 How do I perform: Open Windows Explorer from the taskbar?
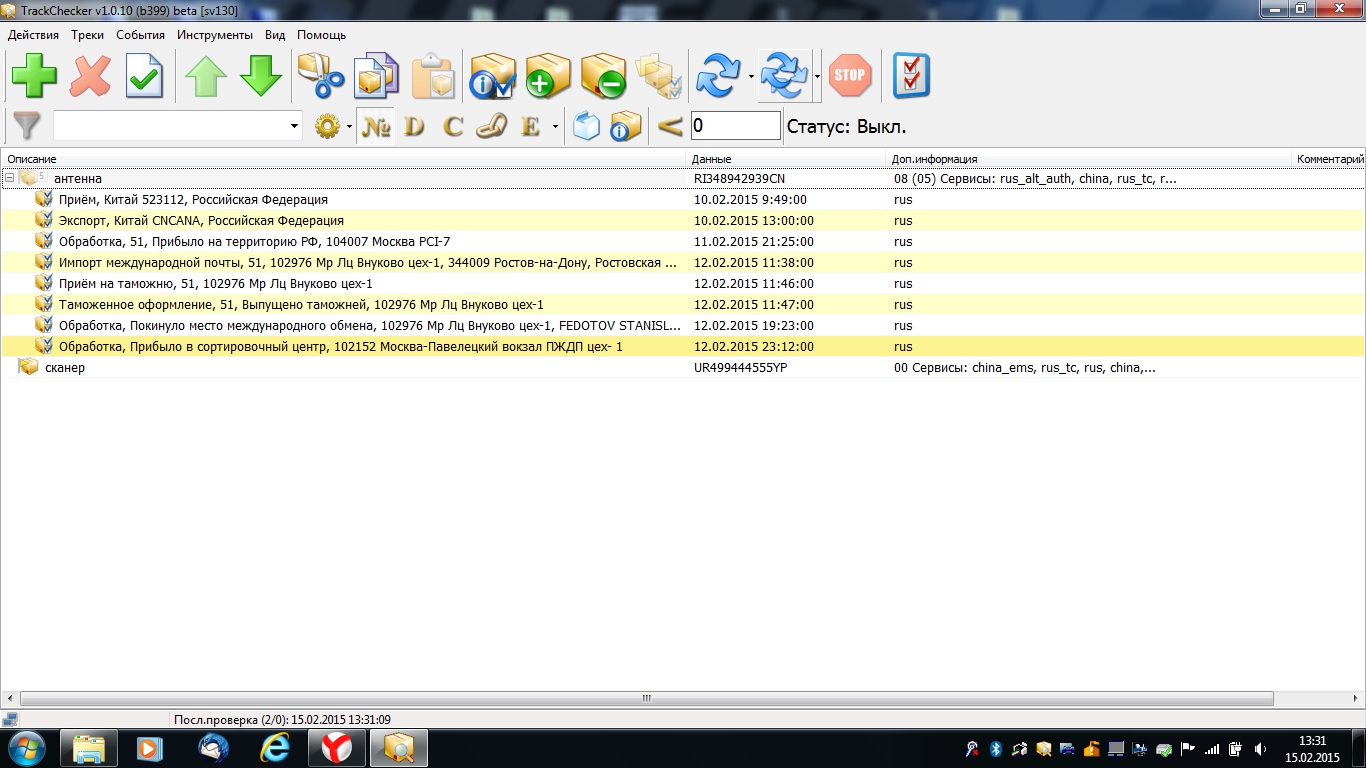tap(88, 748)
